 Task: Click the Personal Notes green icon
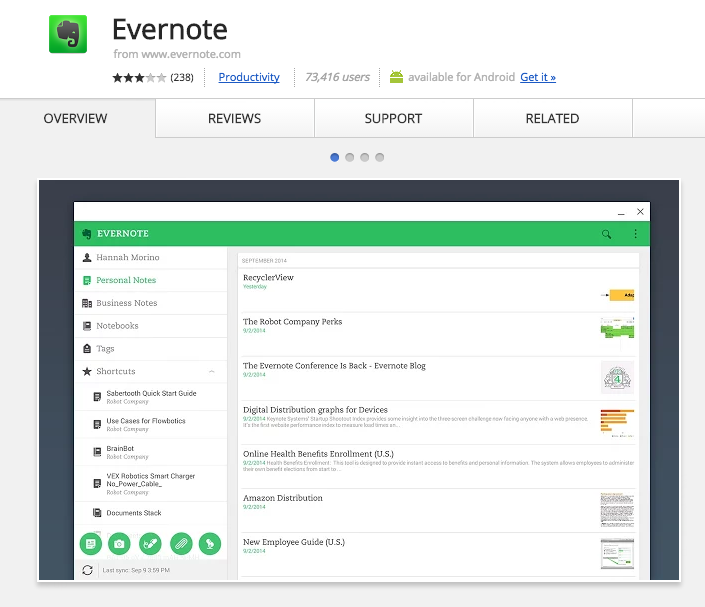pyautogui.click(x=87, y=281)
